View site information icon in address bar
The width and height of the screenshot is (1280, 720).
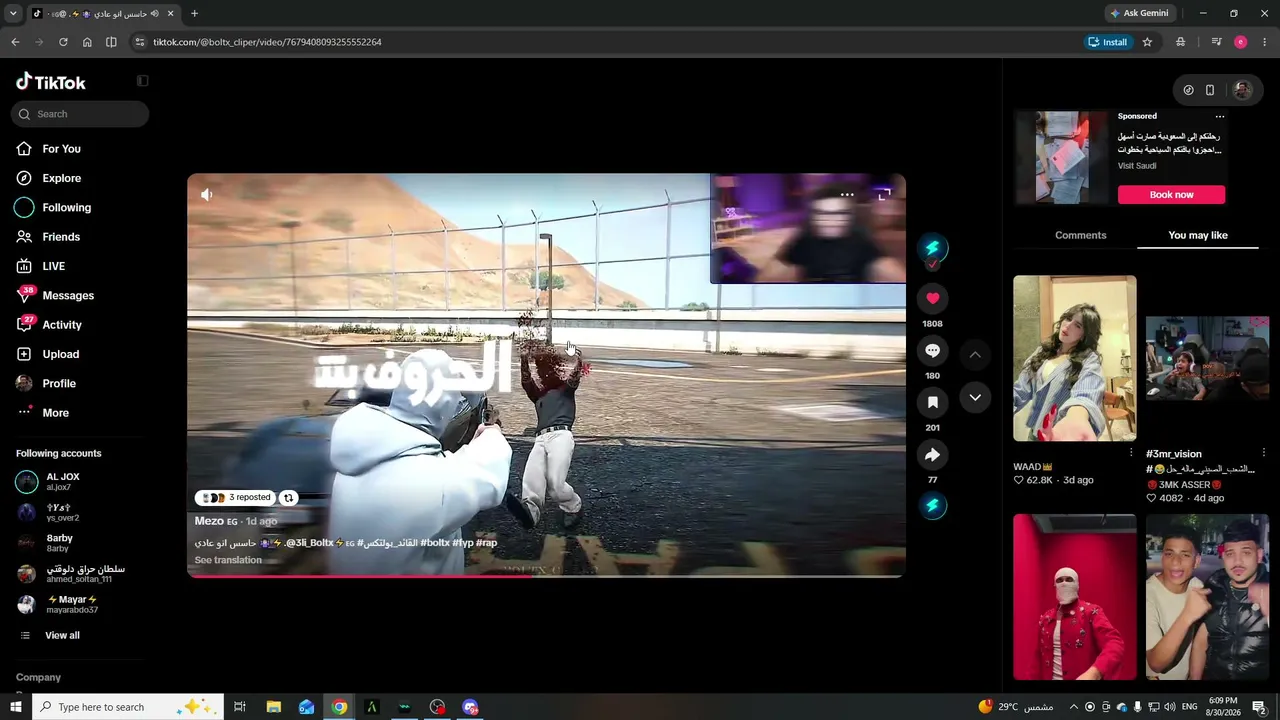(x=140, y=42)
